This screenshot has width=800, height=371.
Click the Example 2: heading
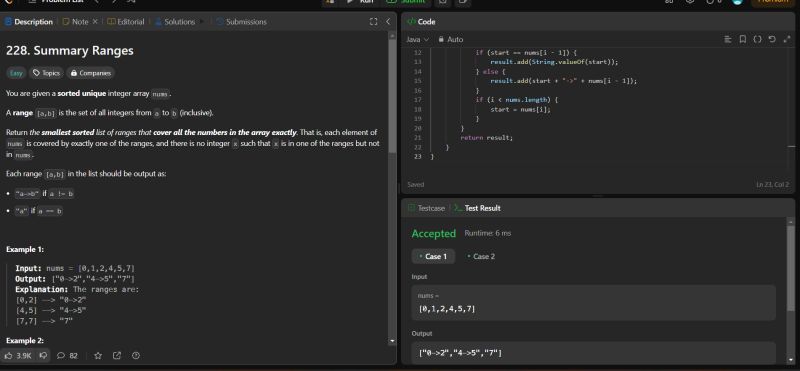(25, 340)
